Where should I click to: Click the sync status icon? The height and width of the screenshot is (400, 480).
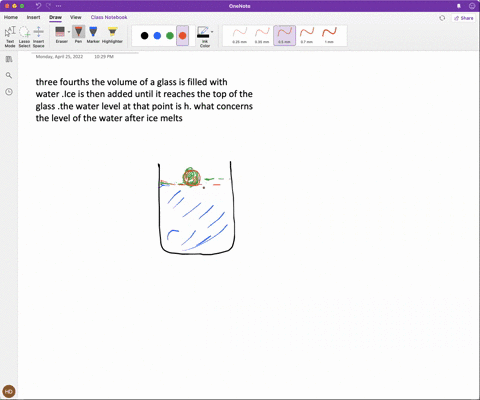[x=442, y=18]
